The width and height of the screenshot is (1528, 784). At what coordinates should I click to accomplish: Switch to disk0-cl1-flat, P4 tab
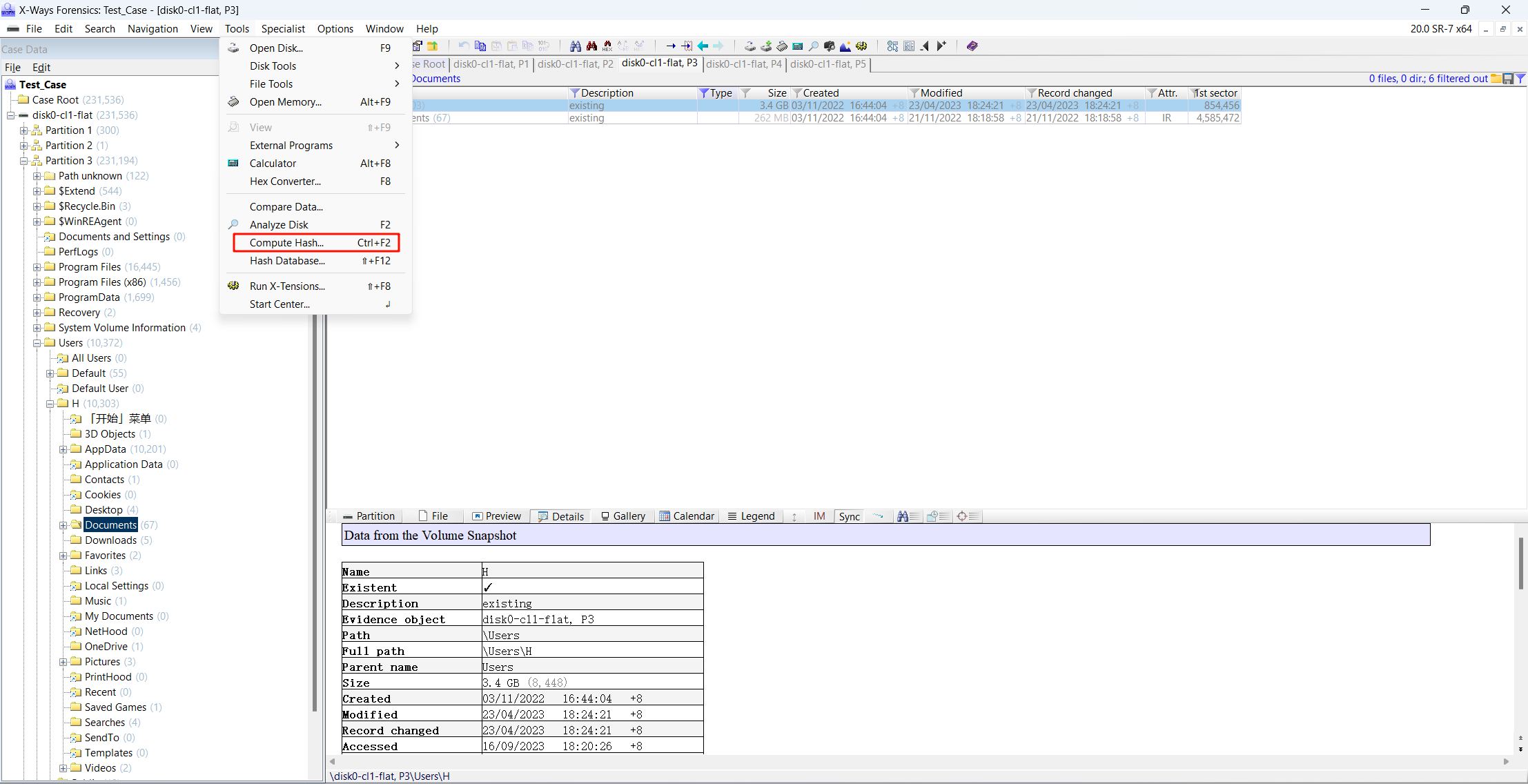[x=744, y=64]
